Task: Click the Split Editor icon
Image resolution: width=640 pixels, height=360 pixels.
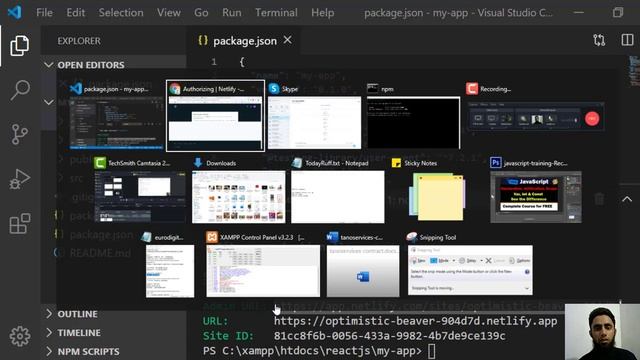Action: pyautogui.click(x=627, y=40)
